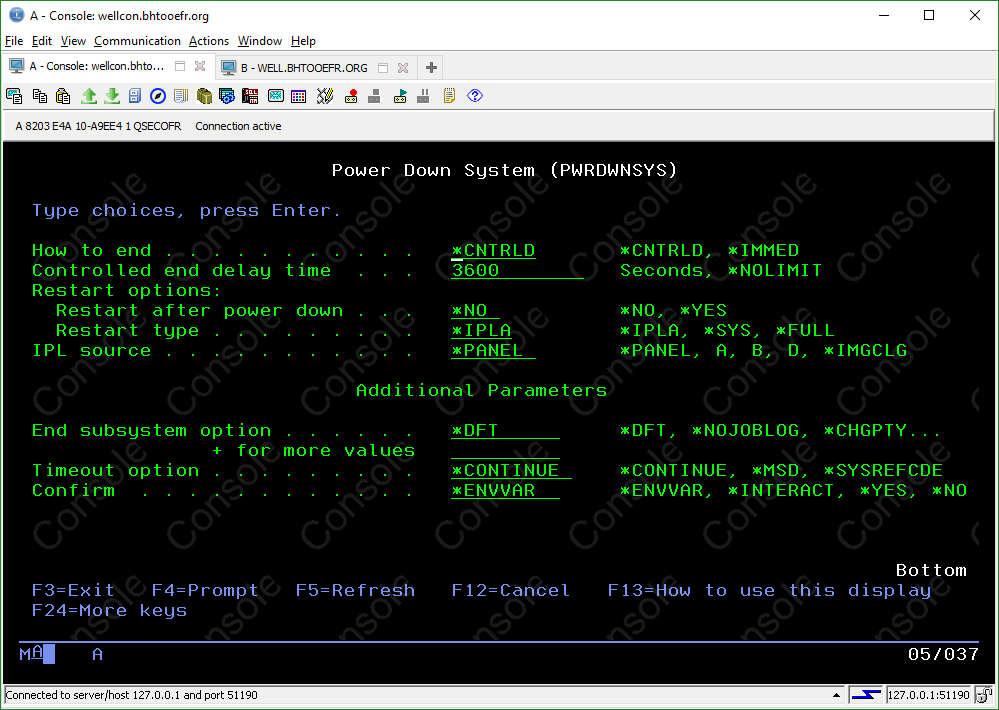Click the F4=Prompt function key text
The image size is (999, 710).
pyautogui.click(x=205, y=590)
